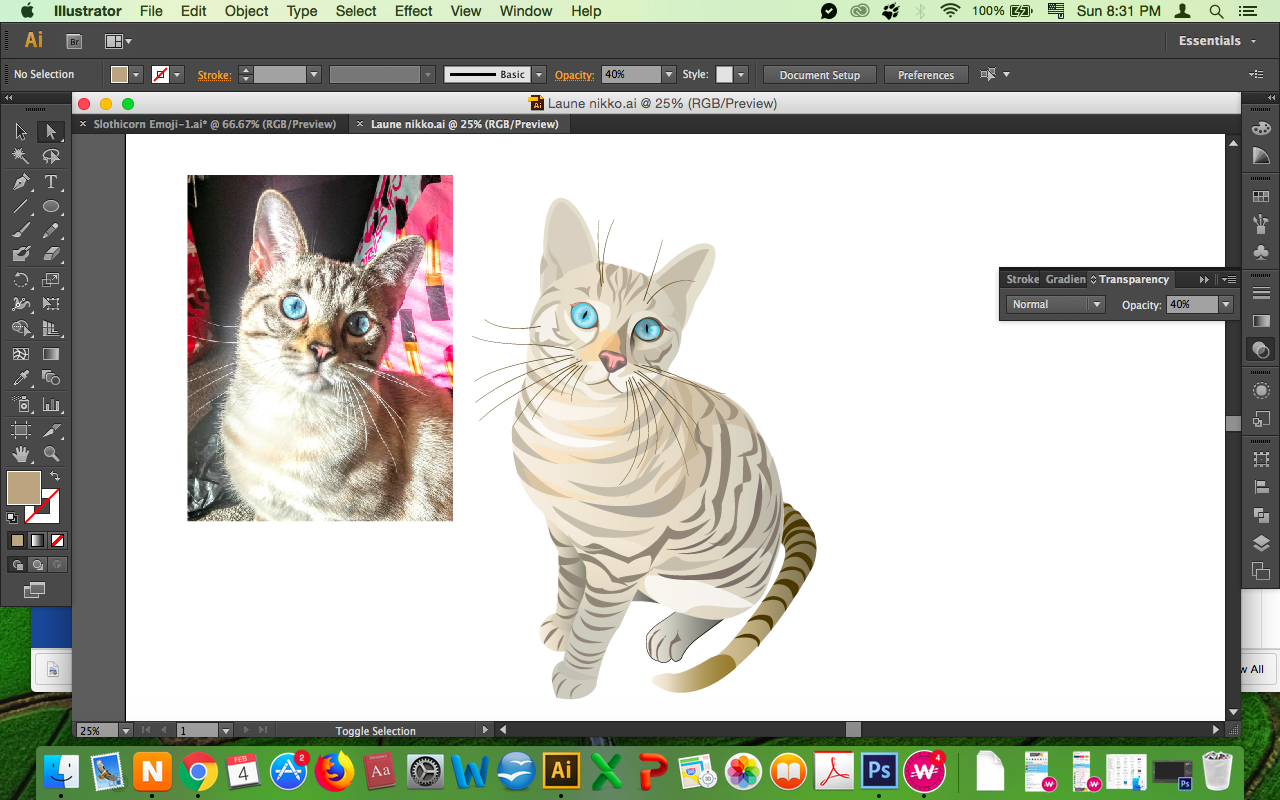1280x800 pixels.
Task: Select the Eyedropper tool
Action: point(21,378)
